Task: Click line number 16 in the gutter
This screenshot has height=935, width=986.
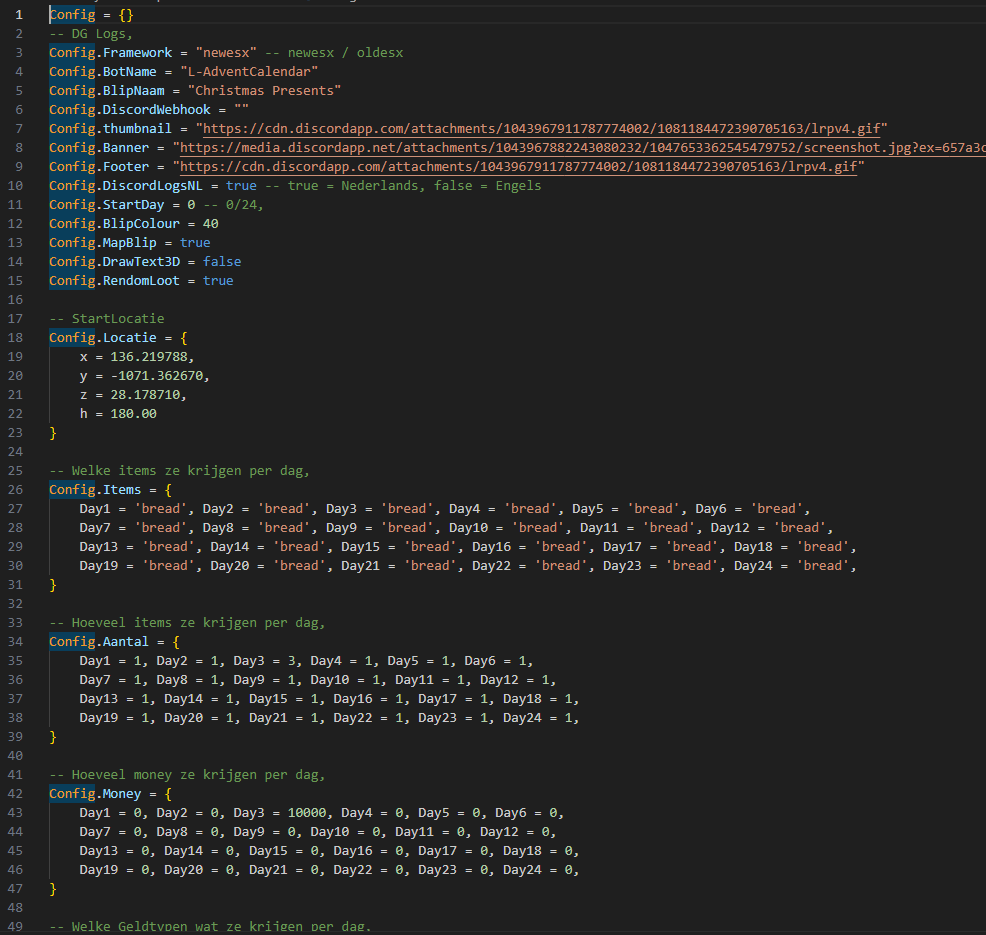Action: pyautogui.click(x=16, y=299)
